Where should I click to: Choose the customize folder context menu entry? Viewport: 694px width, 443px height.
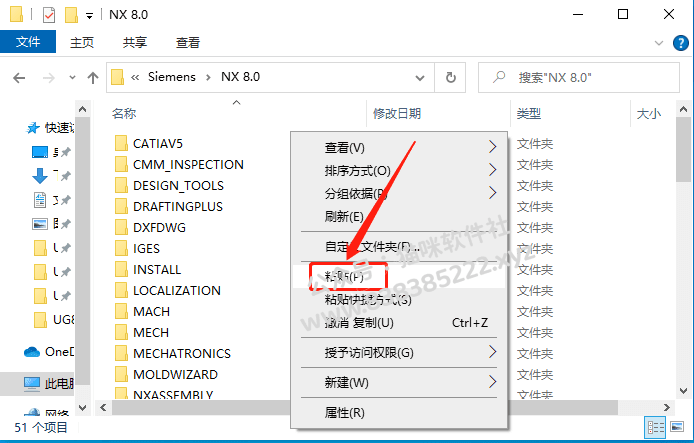coord(399,247)
